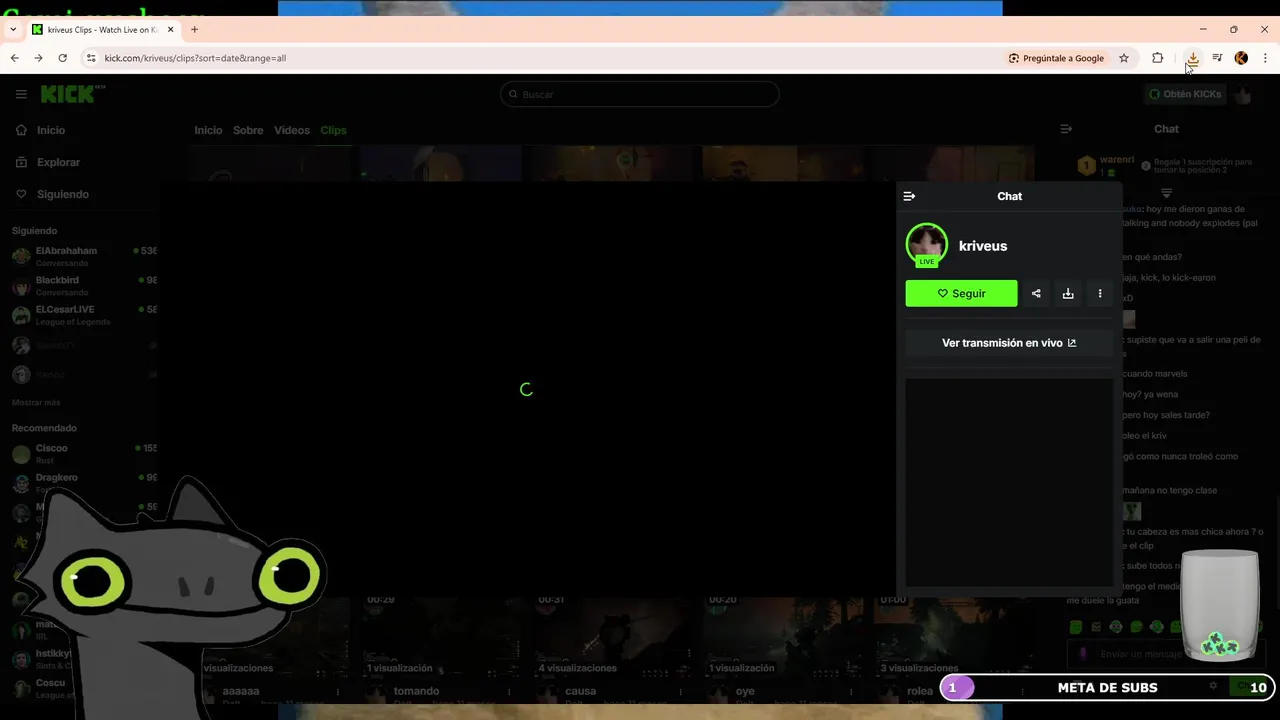Open Chrome's tab search dropdown arrow

[13, 30]
